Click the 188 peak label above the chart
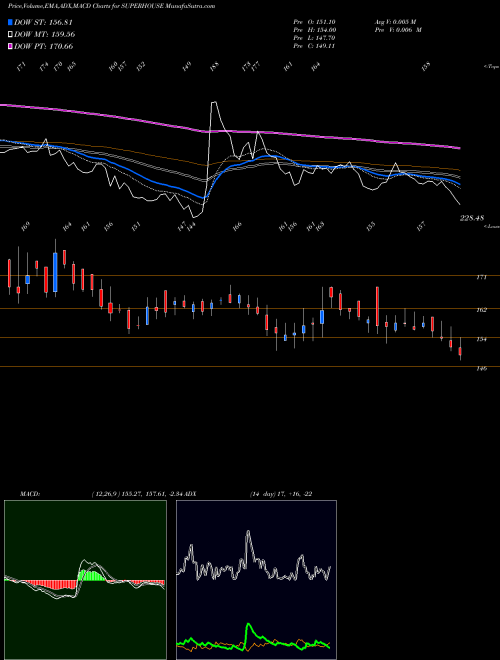The height and width of the screenshot is (660, 500). tap(215, 66)
